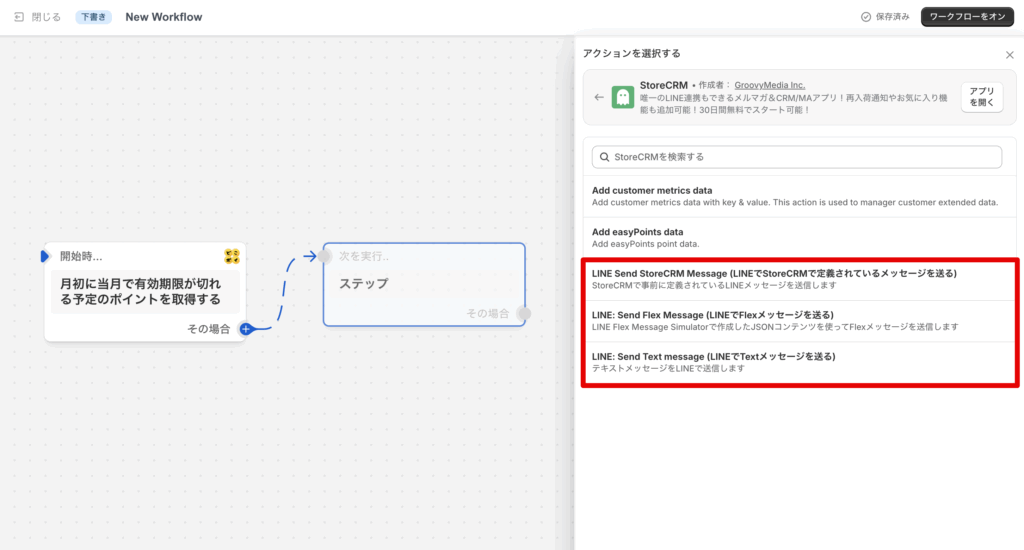Click the yellow app icon on trigger card
This screenshot has width=1024, height=550.
tap(232, 256)
